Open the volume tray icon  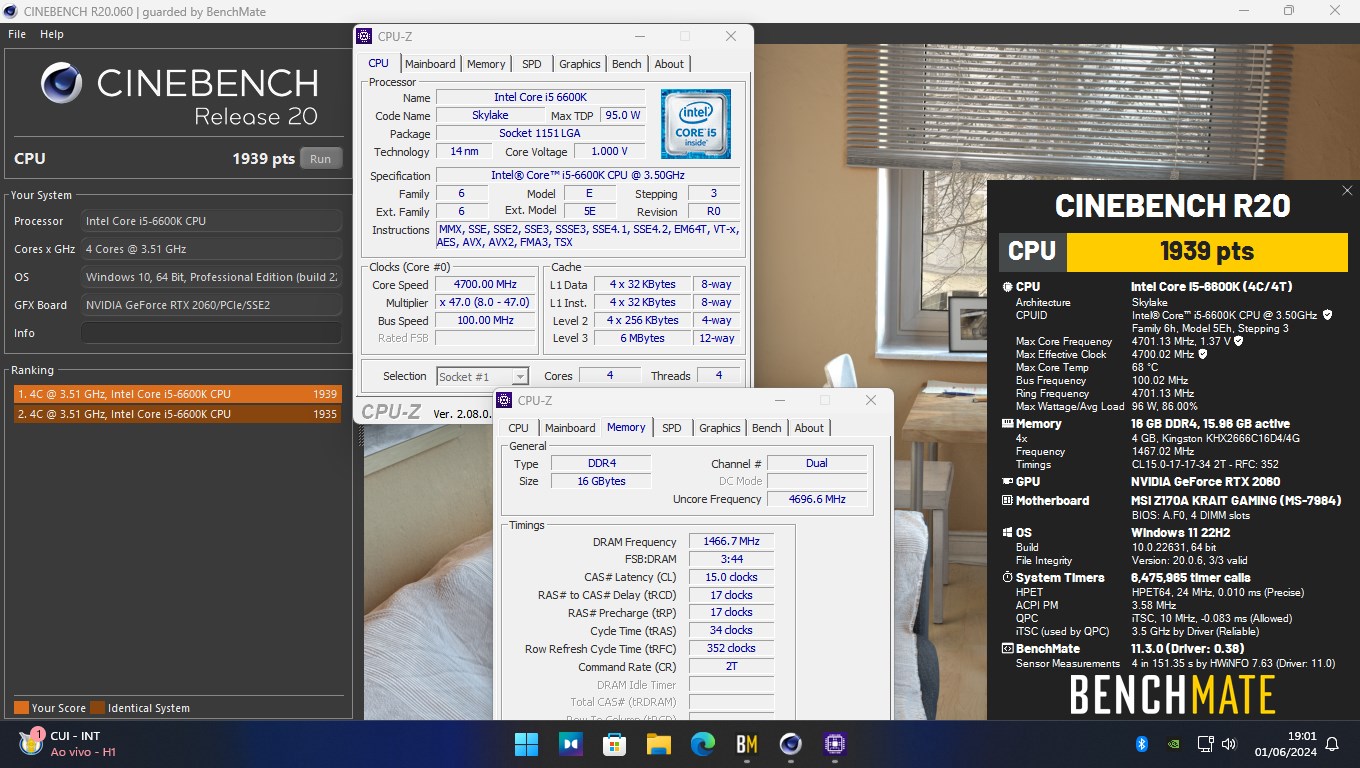1229,744
